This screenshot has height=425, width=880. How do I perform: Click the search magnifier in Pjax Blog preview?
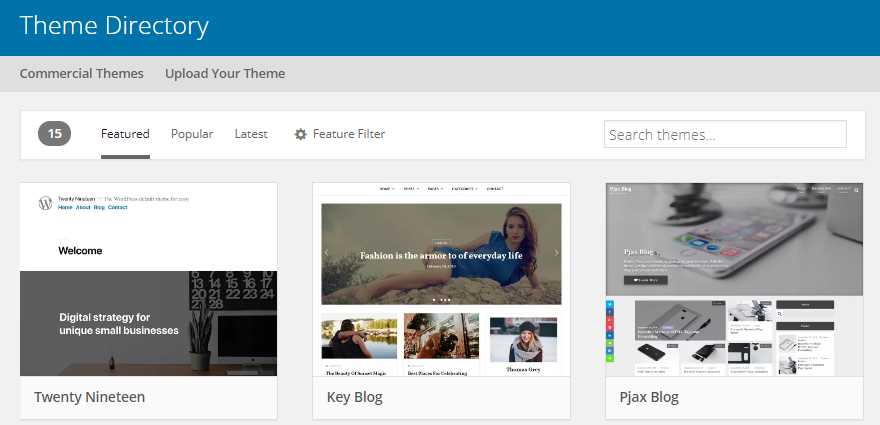(856, 190)
